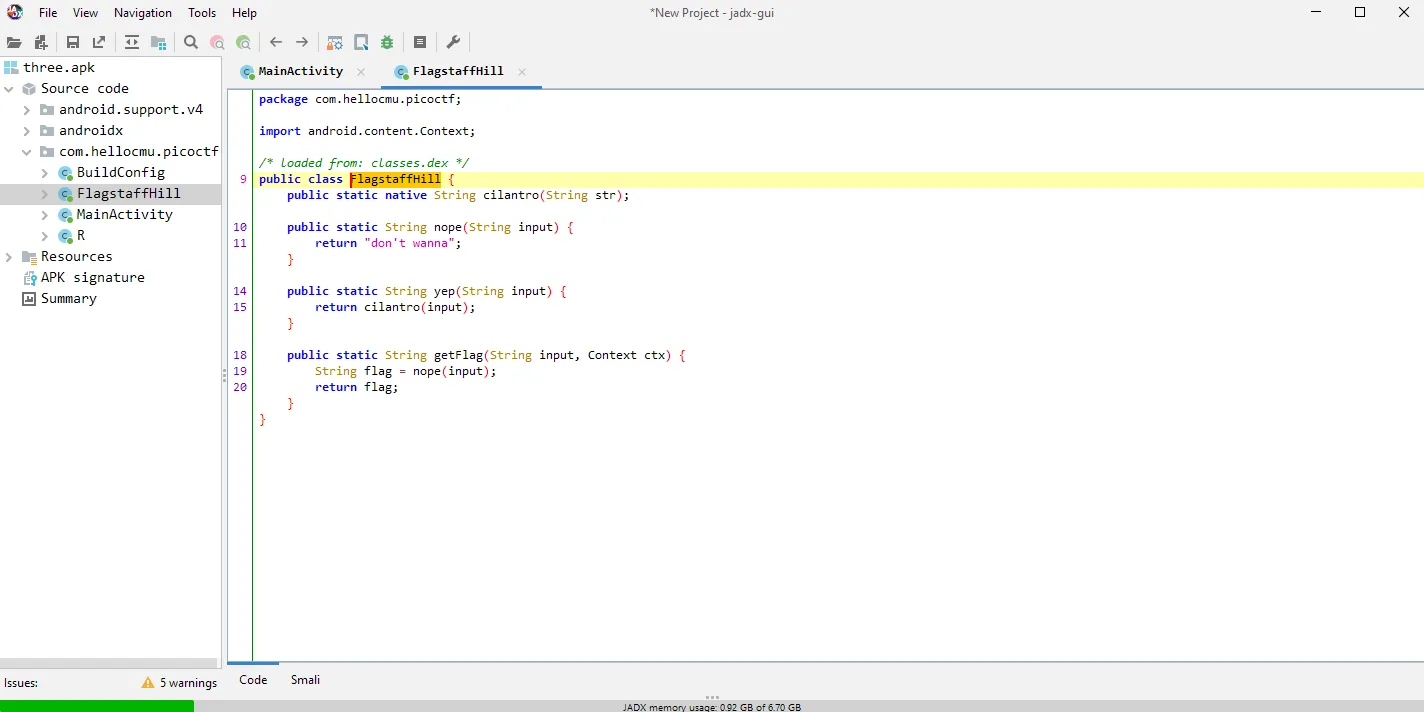Switch to the Smali view tab
The width and height of the screenshot is (1424, 712).
pyautogui.click(x=305, y=680)
